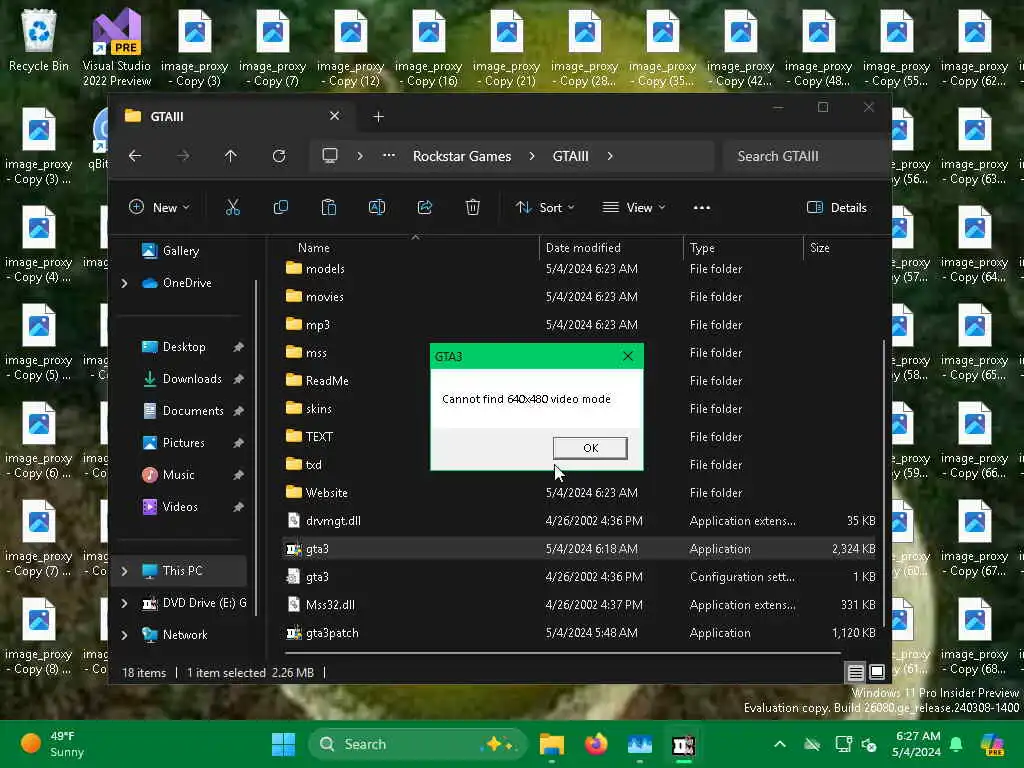Open the See more ellipsis menu

coord(701,208)
